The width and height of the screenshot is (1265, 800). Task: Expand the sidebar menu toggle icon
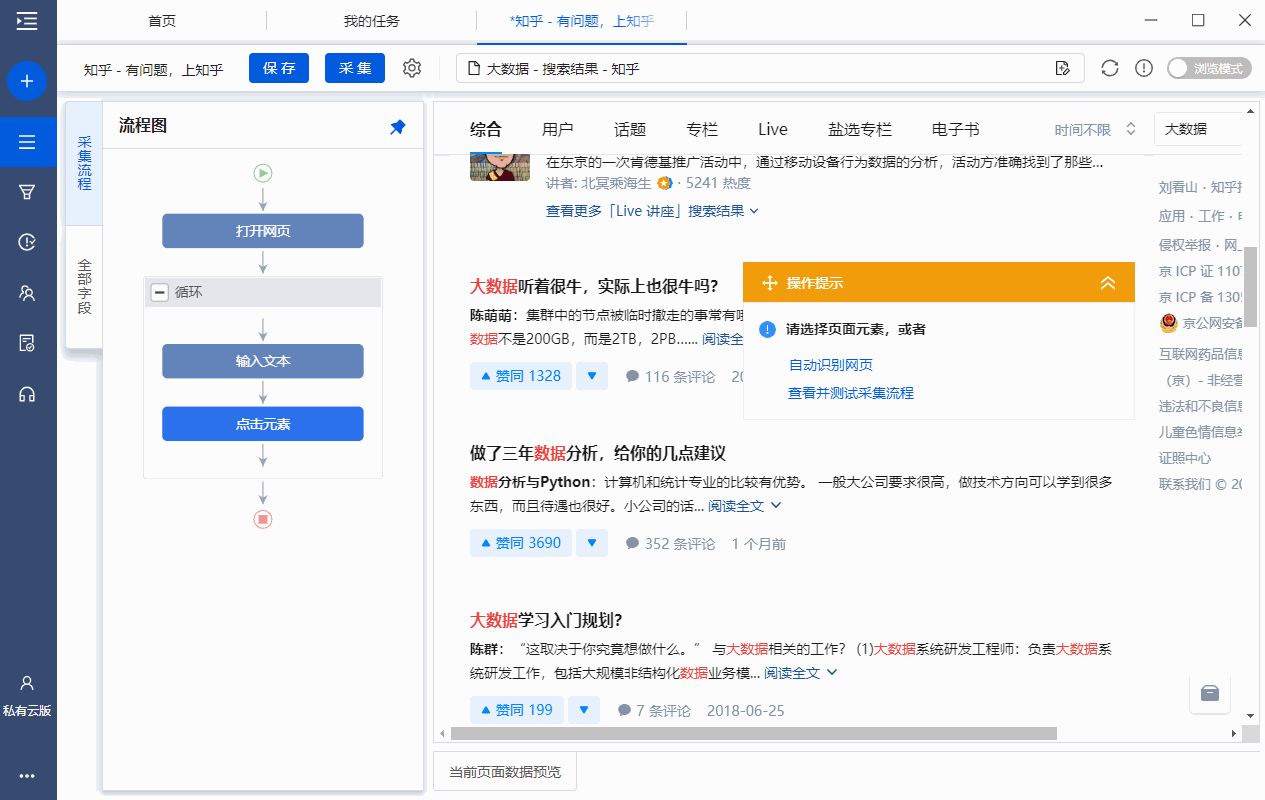click(x=27, y=20)
